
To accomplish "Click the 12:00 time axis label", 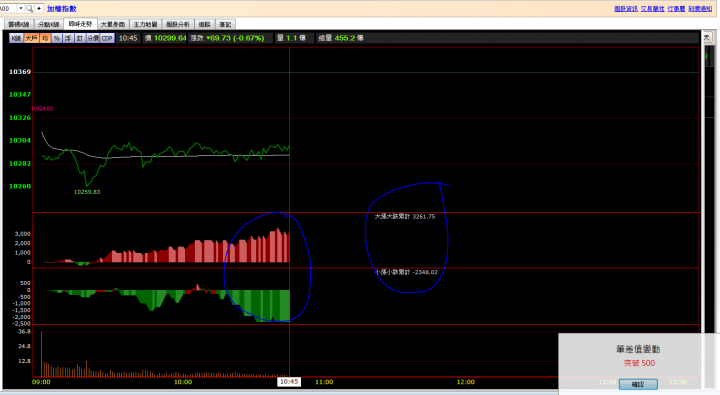I will point(466,382).
